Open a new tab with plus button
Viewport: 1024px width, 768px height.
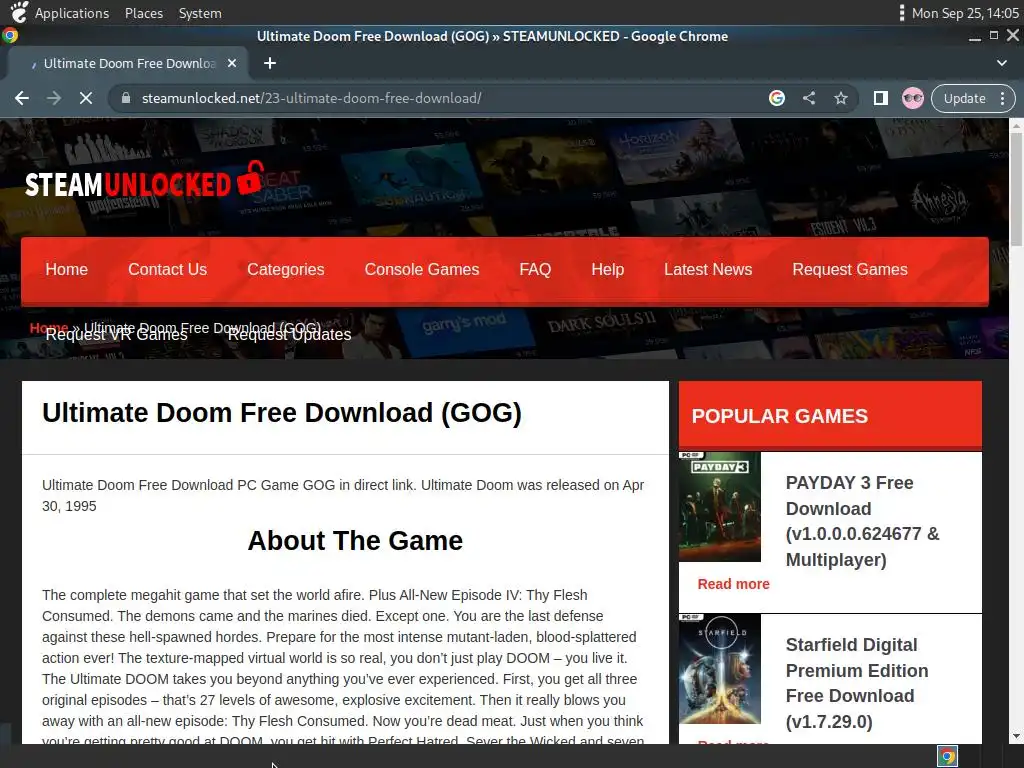point(270,63)
